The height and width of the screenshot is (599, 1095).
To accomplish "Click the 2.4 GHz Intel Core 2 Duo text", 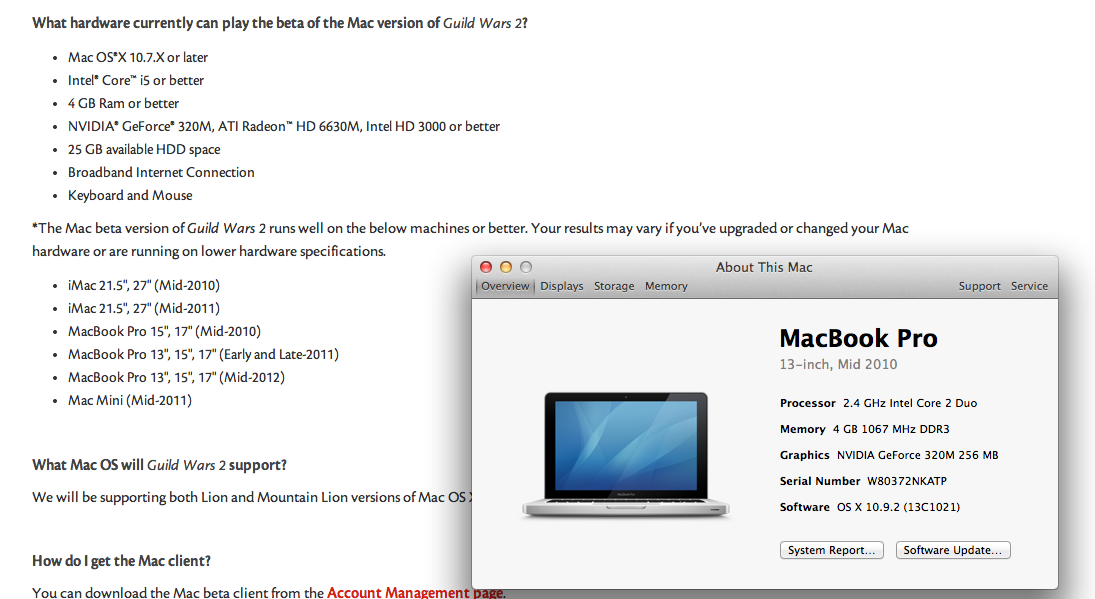I will pyautogui.click(x=910, y=404).
